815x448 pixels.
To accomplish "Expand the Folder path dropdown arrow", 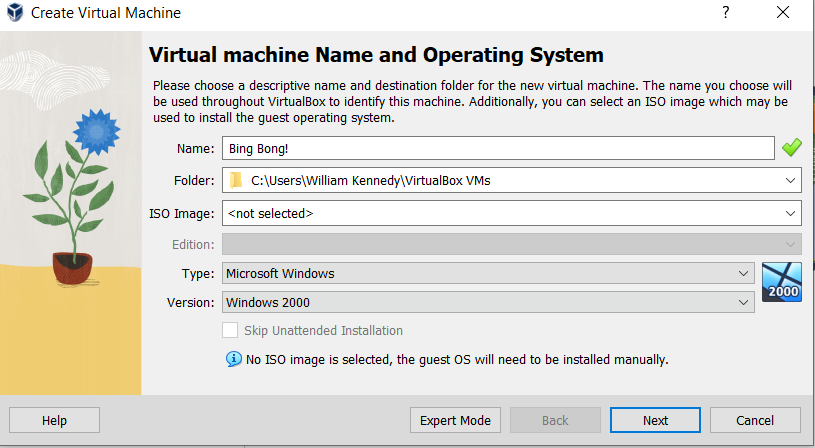I will (x=791, y=181).
